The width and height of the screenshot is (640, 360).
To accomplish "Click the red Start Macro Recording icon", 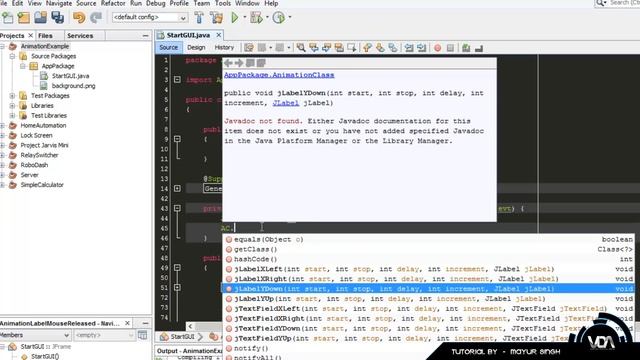I will pos(438,48).
